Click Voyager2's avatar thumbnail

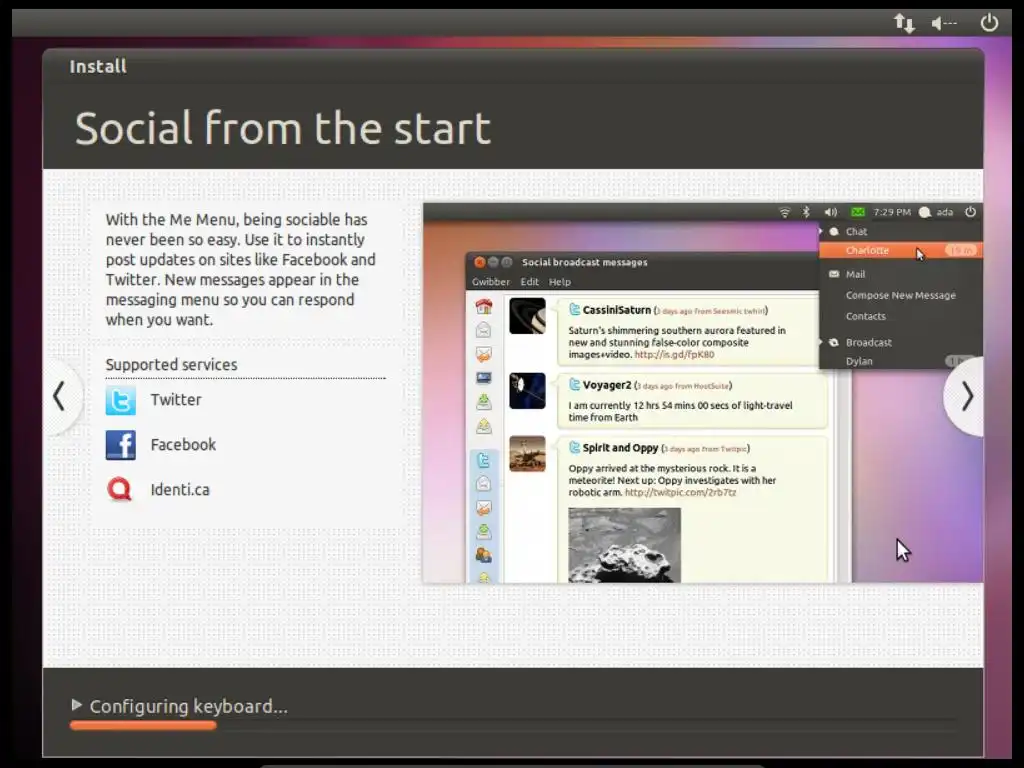point(527,391)
